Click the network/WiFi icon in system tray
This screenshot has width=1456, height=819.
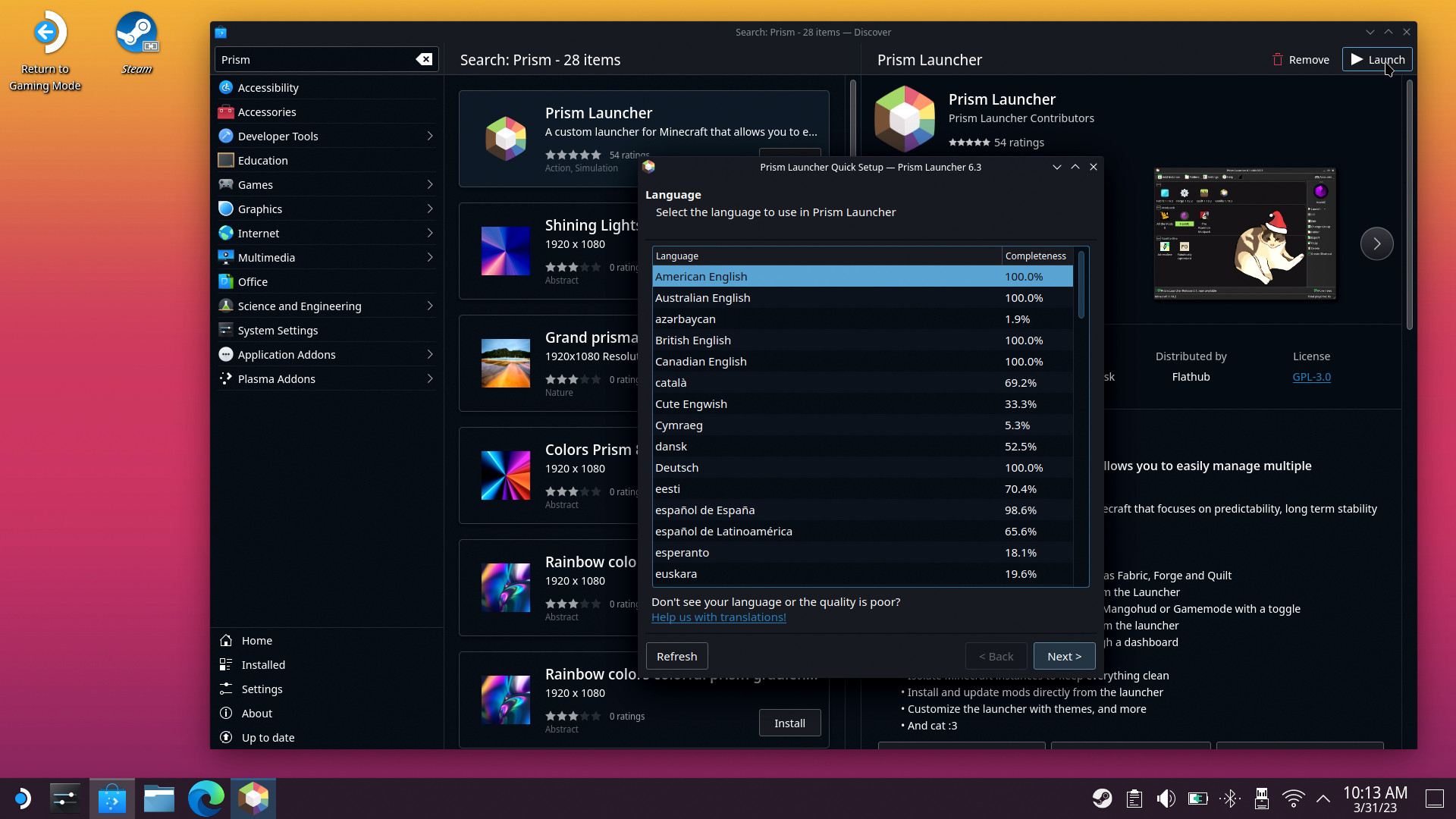1292,798
